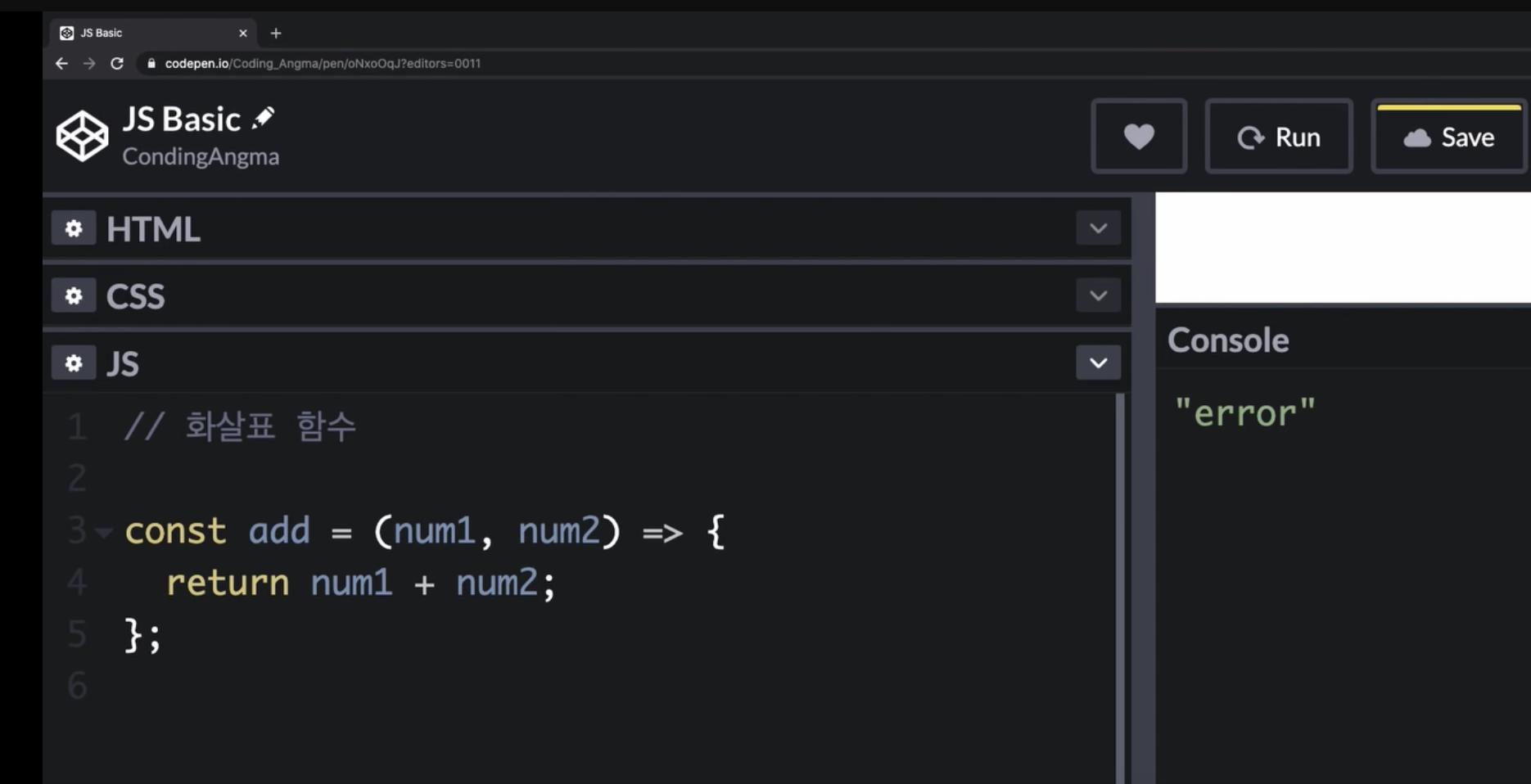
Task: Open CSS editor settings gear
Action: pos(74,295)
